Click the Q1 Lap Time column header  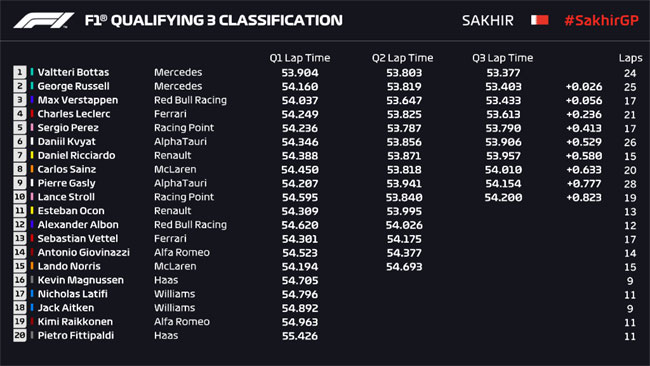point(300,58)
